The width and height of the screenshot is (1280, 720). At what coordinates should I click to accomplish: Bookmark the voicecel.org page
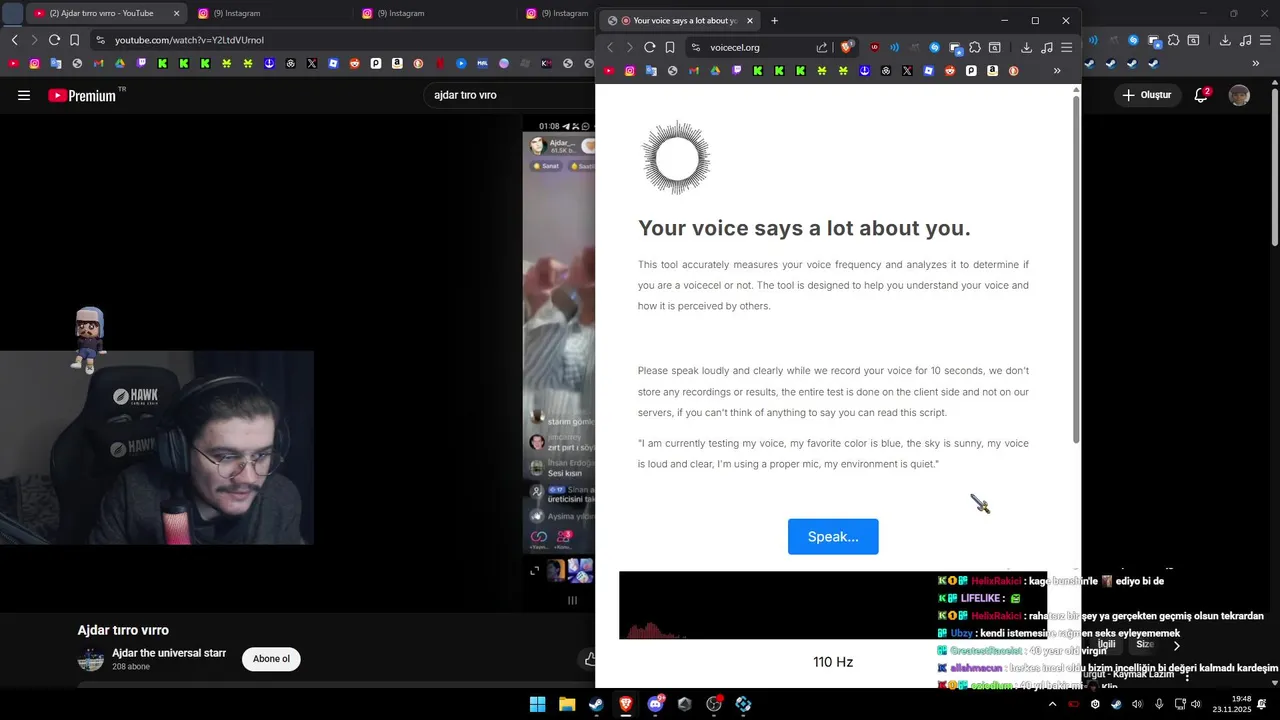[670, 47]
